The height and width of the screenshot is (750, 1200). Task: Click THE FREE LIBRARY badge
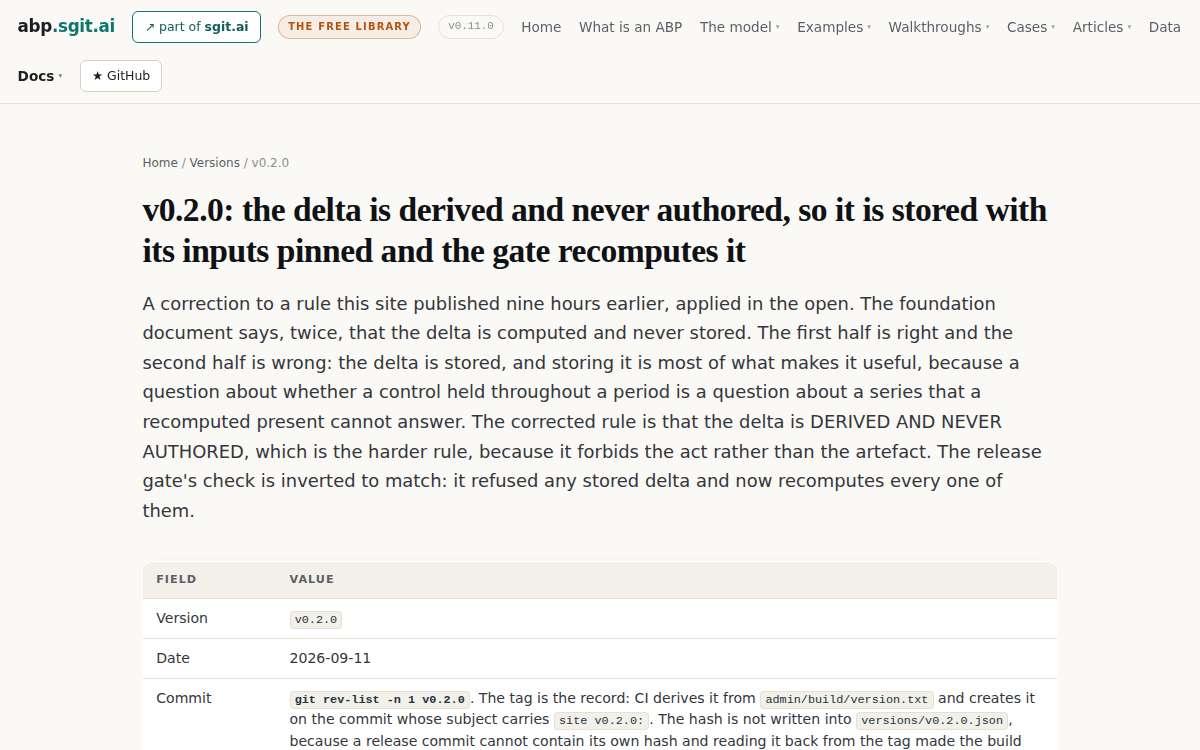coord(349,27)
